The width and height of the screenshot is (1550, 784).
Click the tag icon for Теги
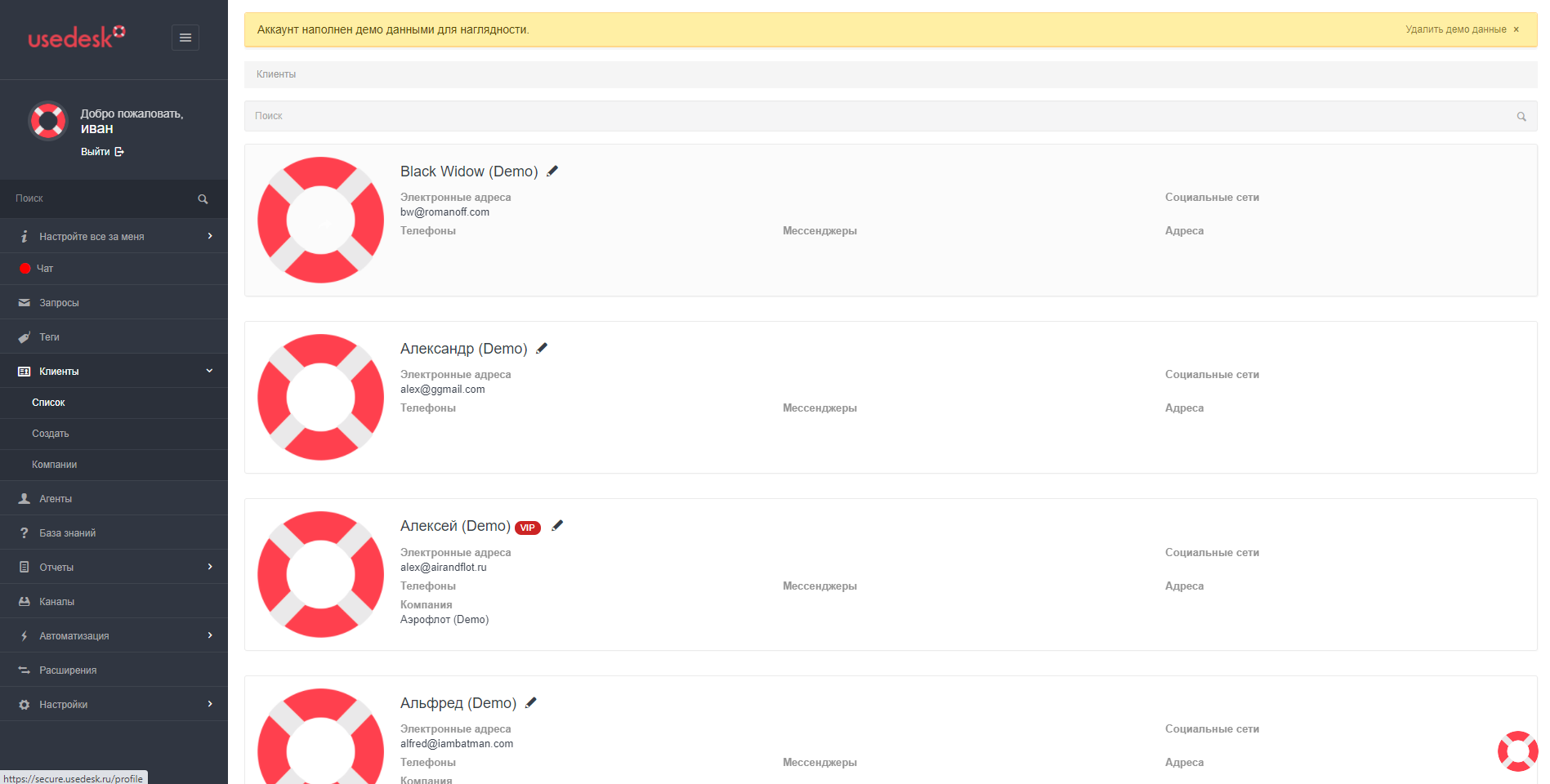point(25,337)
